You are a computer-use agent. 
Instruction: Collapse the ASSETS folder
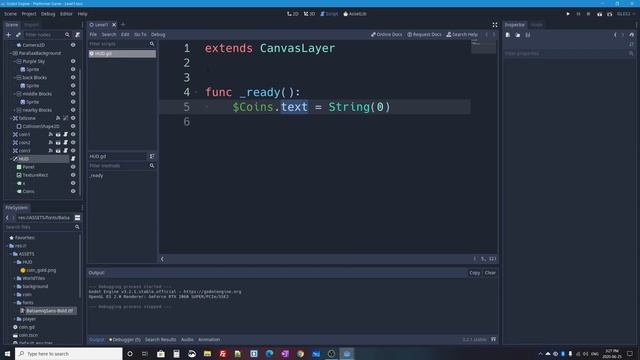[x=11, y=254]
